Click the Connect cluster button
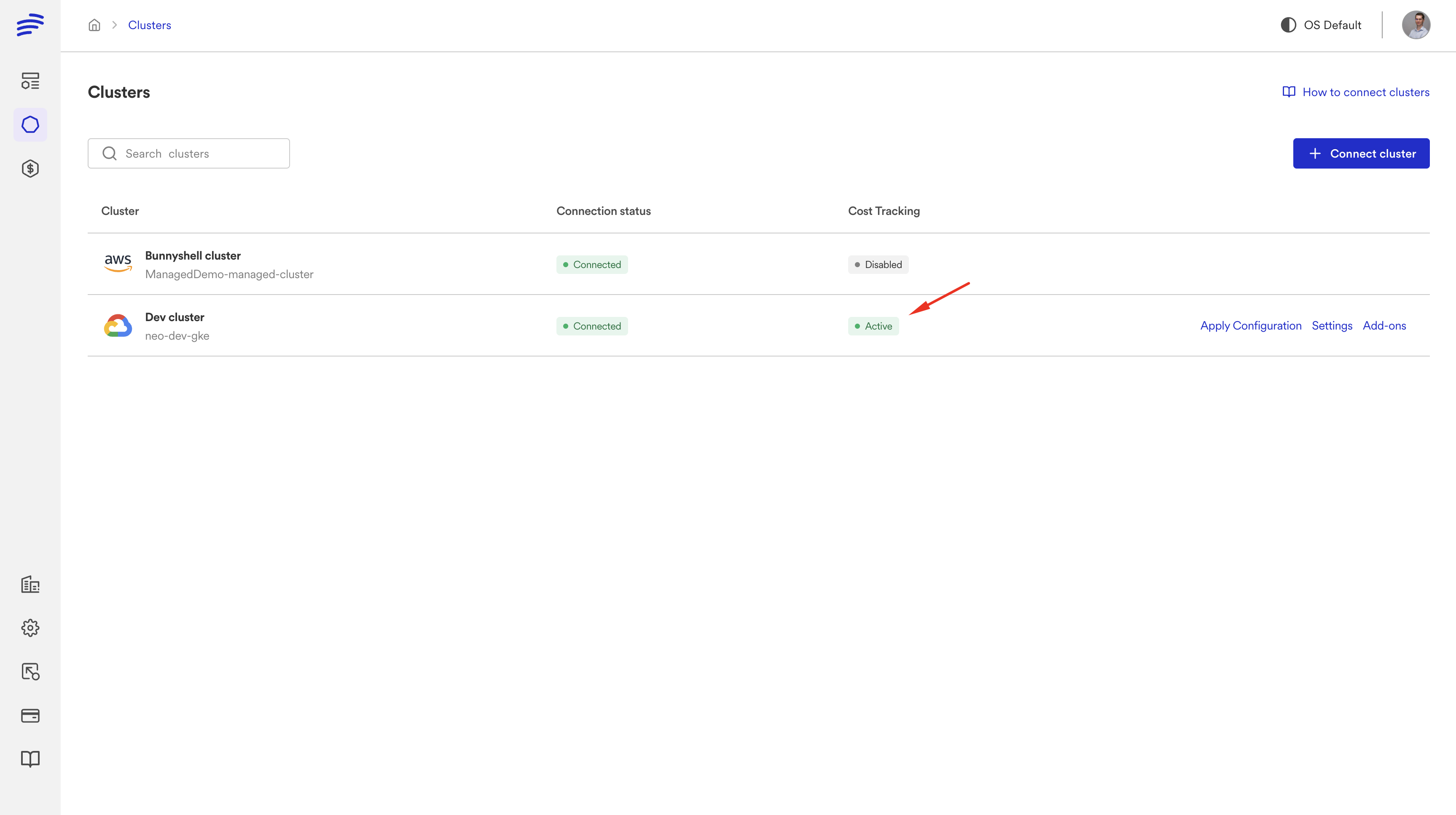1456x815 pixels. 1361,154
